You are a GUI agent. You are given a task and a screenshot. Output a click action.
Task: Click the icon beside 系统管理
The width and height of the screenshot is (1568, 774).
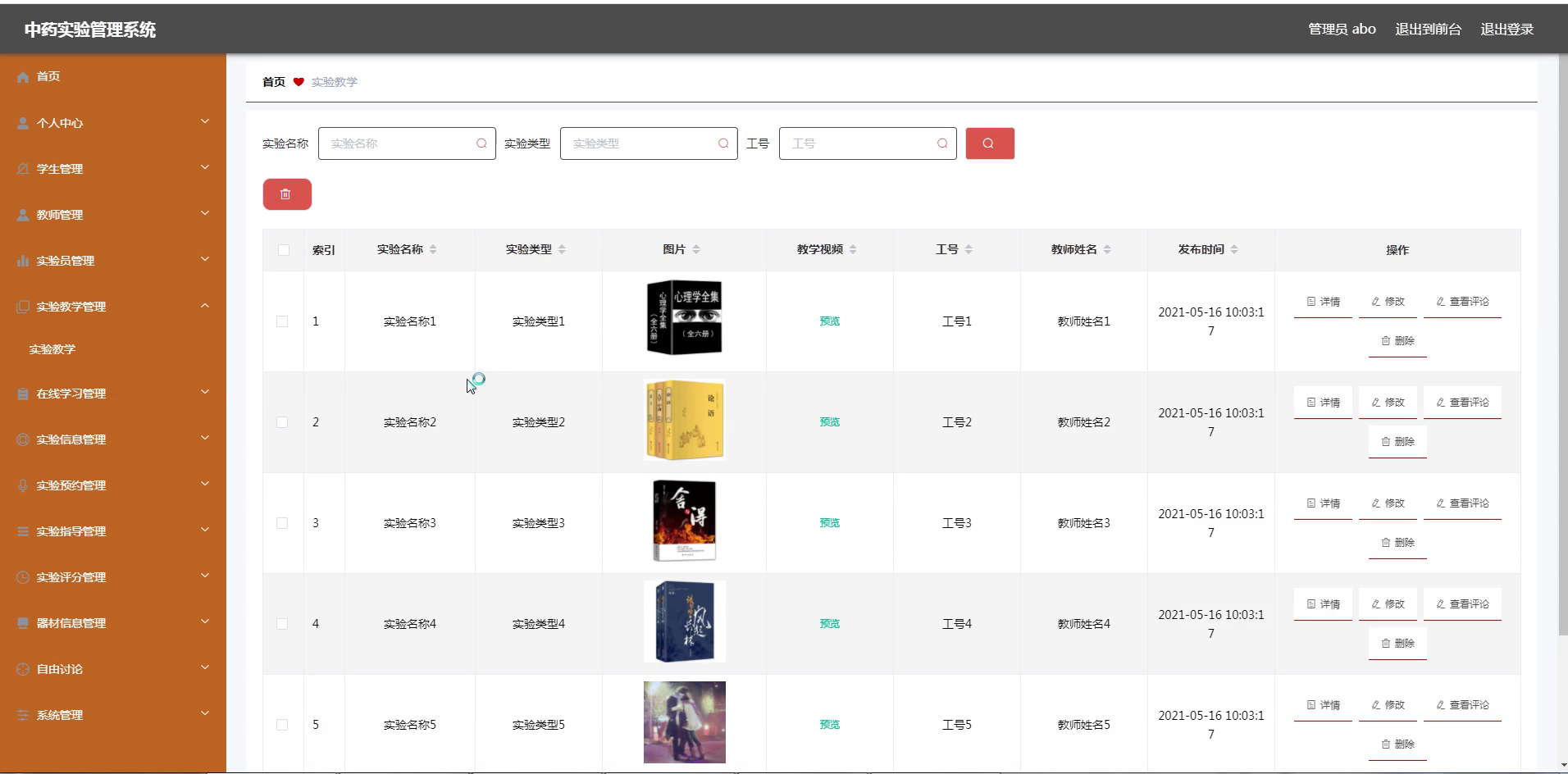point(23,715)
